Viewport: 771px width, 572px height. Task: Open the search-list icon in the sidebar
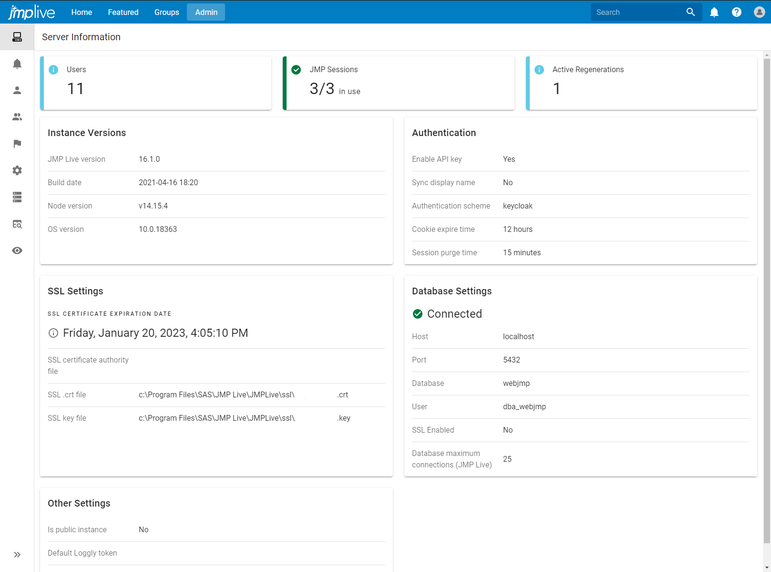(17, 224)
